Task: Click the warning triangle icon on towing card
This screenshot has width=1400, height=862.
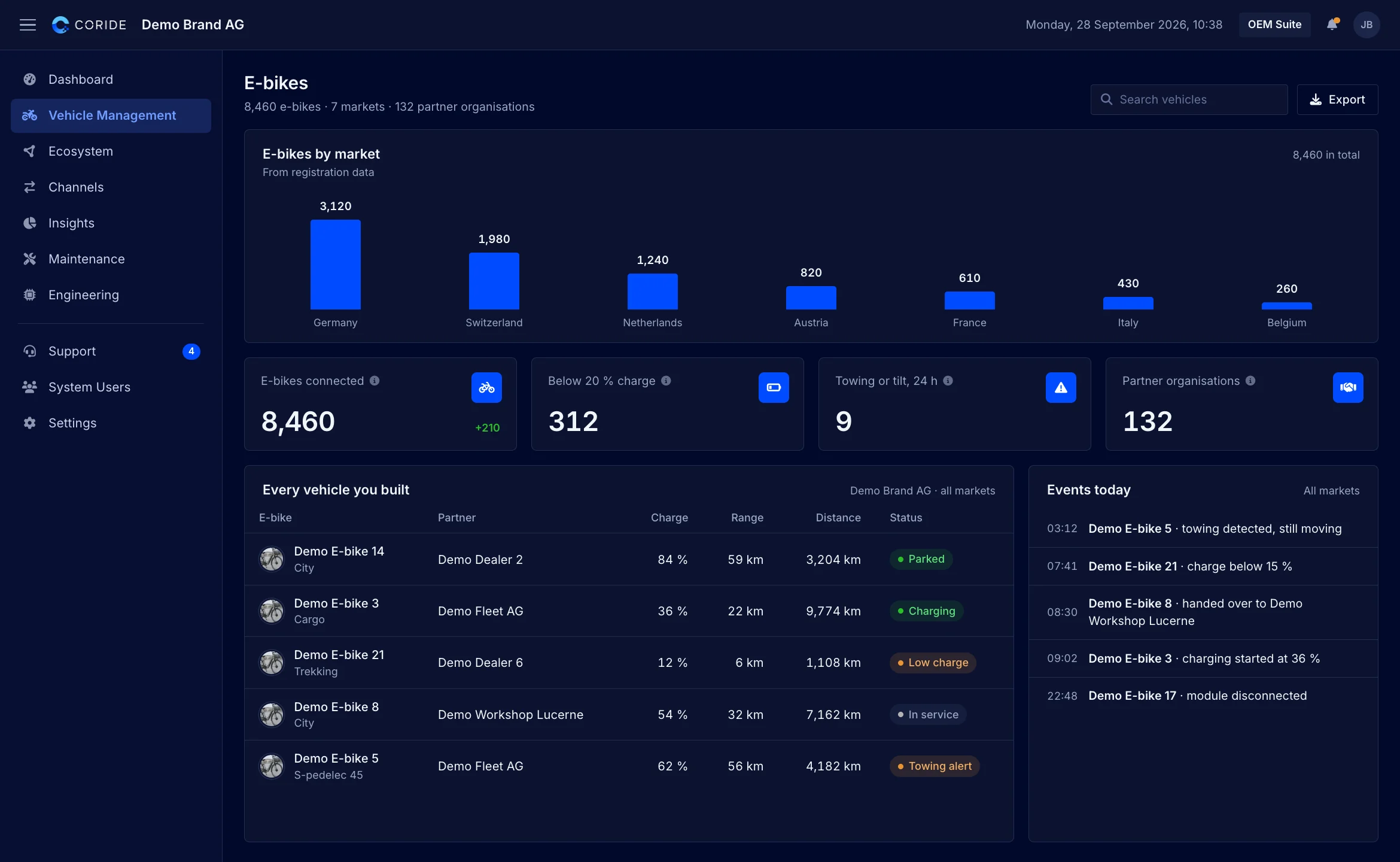Action: pos(1061,388)
